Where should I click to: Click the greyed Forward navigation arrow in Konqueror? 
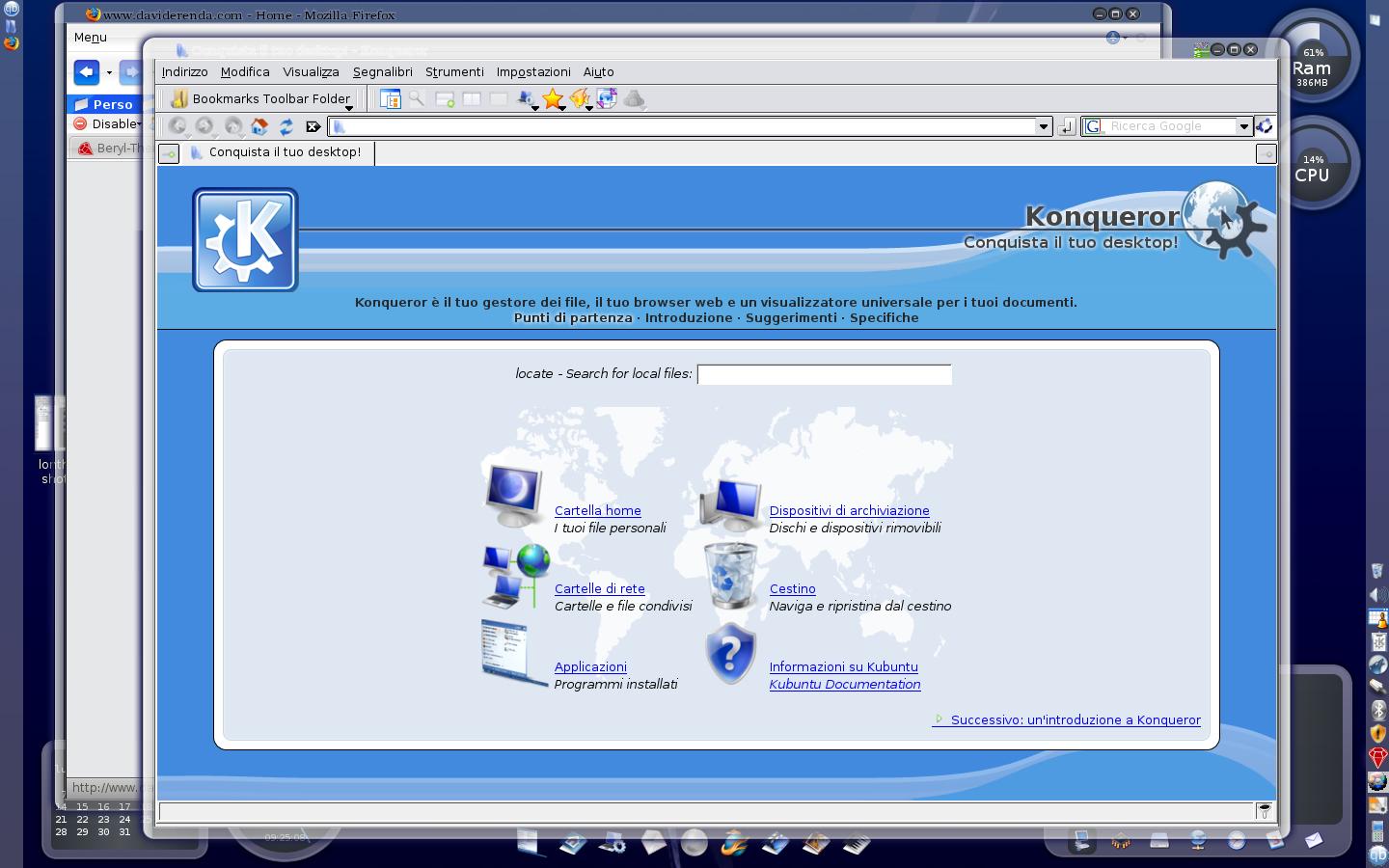coord(204,126)
